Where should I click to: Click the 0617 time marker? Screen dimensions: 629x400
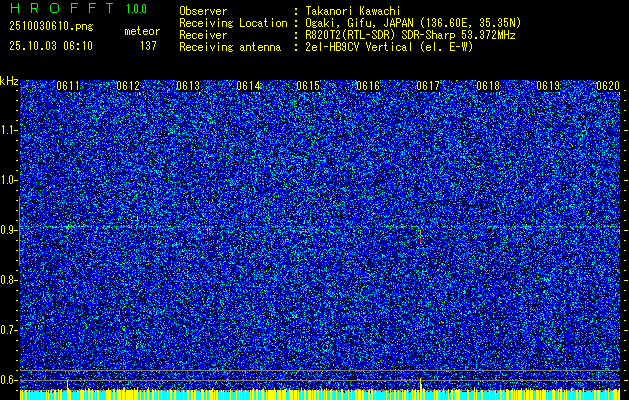pyautogui.click(x=428, y=86)
